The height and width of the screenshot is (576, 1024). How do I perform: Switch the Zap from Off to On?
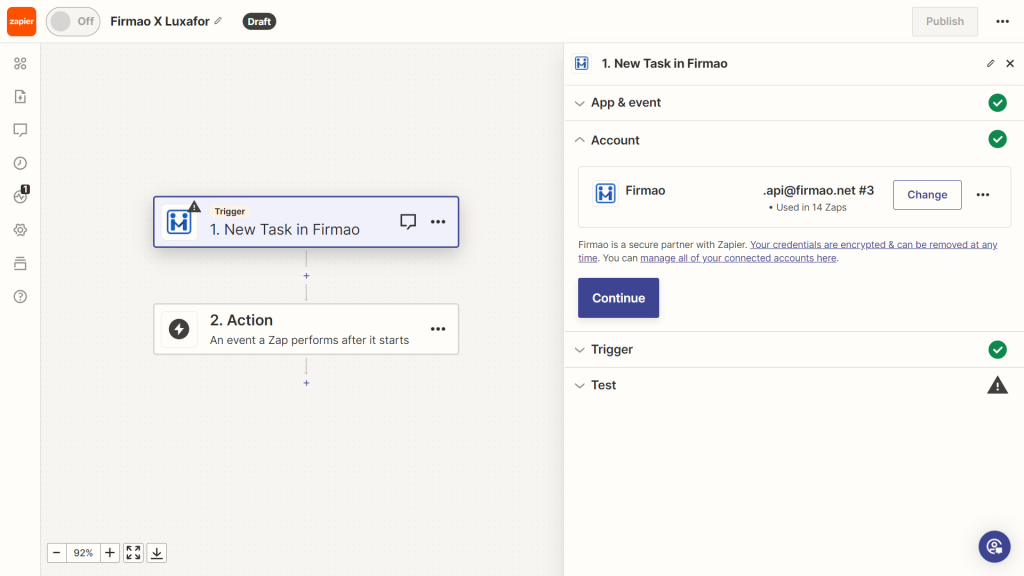[x=72, y=21]
